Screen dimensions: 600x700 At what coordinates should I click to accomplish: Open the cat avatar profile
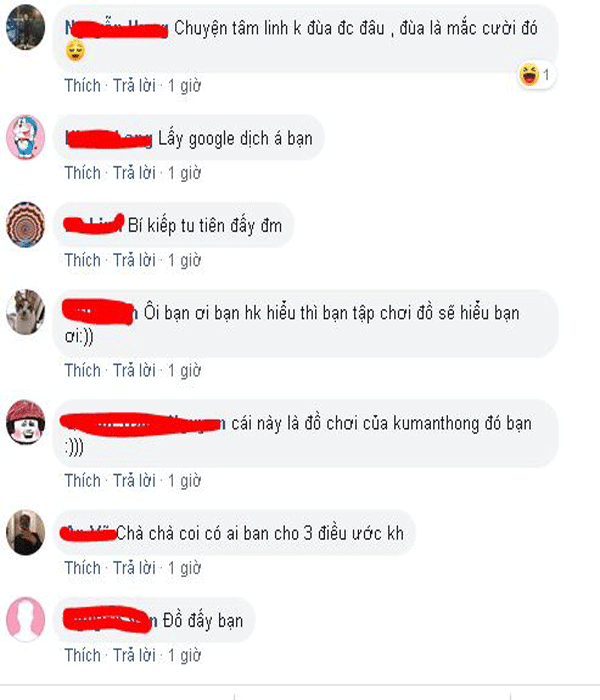[x=25, y=312]
